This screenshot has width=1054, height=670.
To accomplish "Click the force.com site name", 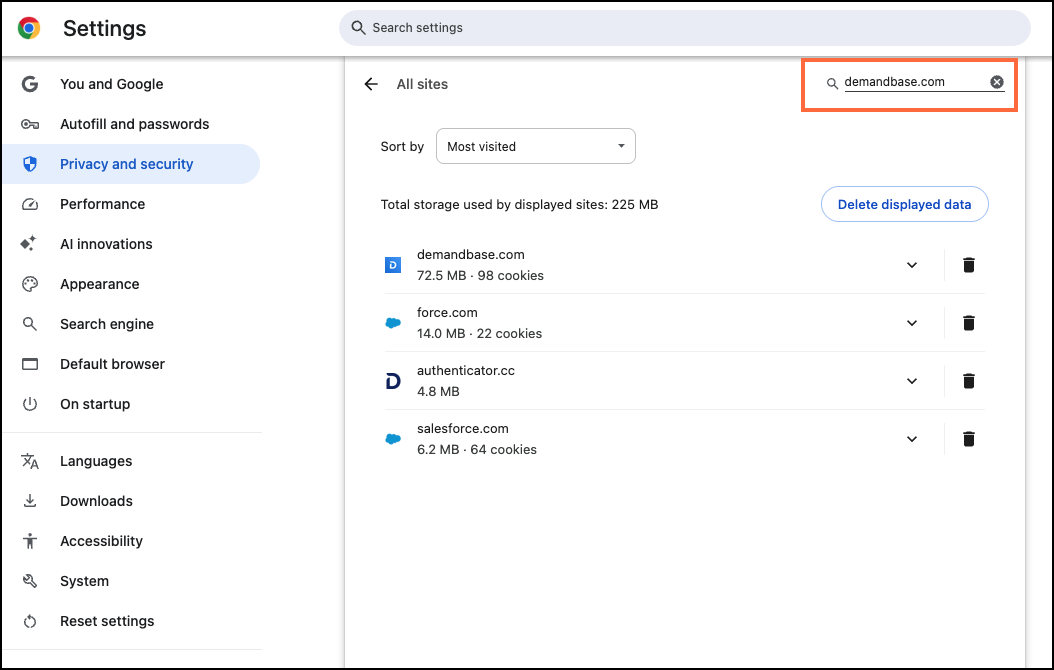I will pos(447,312).
